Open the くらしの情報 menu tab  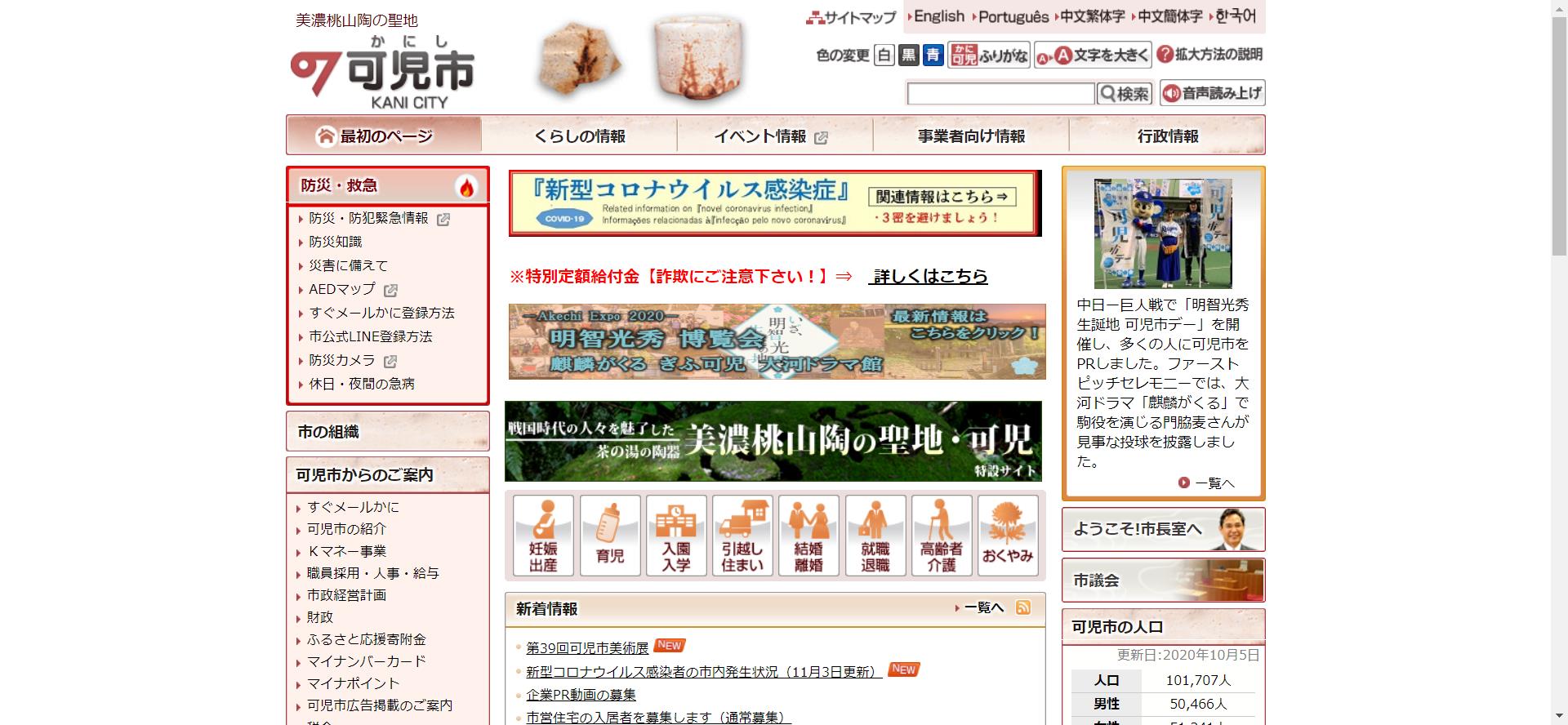click(x=580, y=136)
